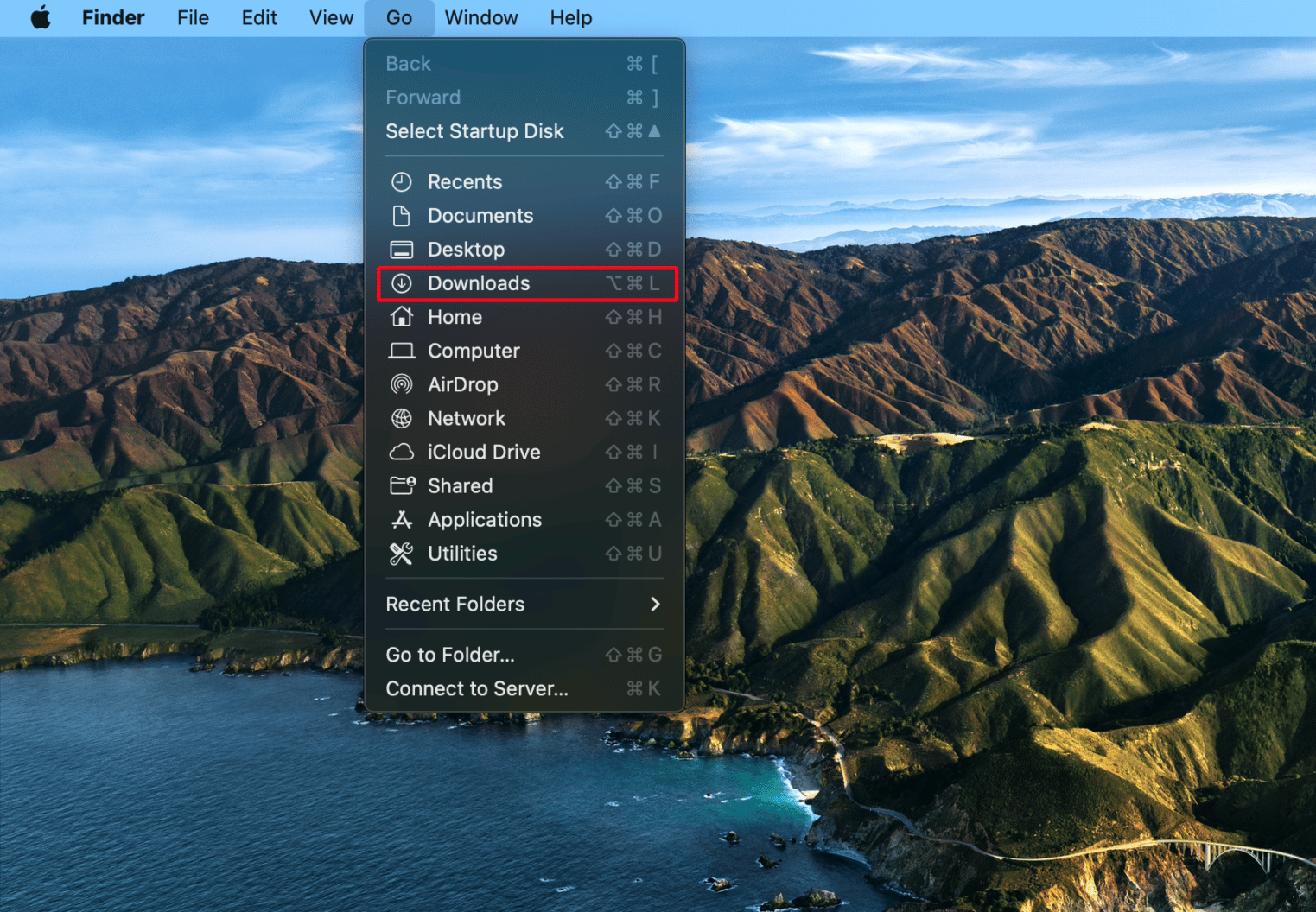Choose Connect to Server...
The width and height of the screenshot is (1316, 912).
[x=524, y=688]
